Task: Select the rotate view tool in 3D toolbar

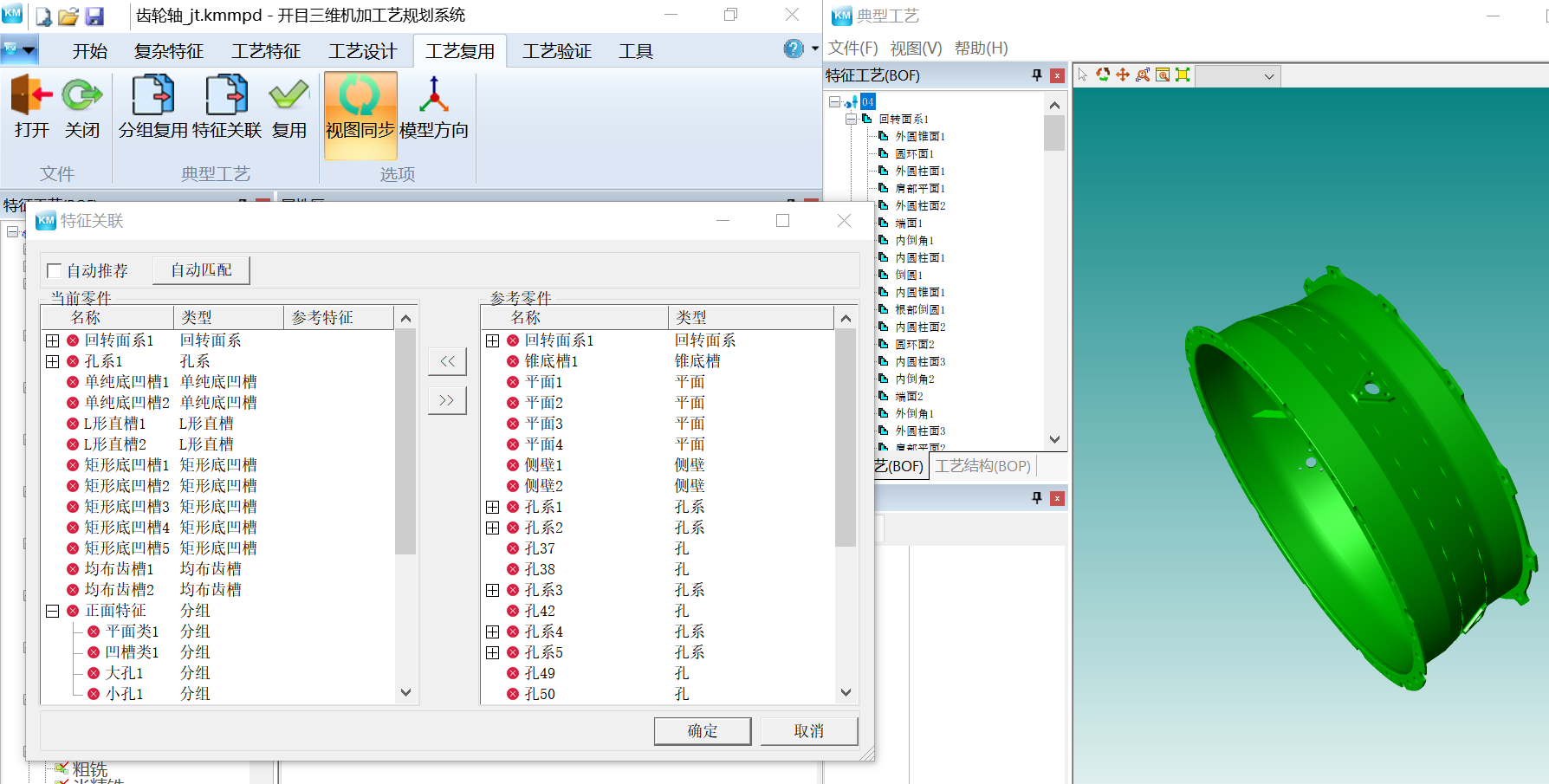Action: pyautogui.click(x=1103, y=75)
